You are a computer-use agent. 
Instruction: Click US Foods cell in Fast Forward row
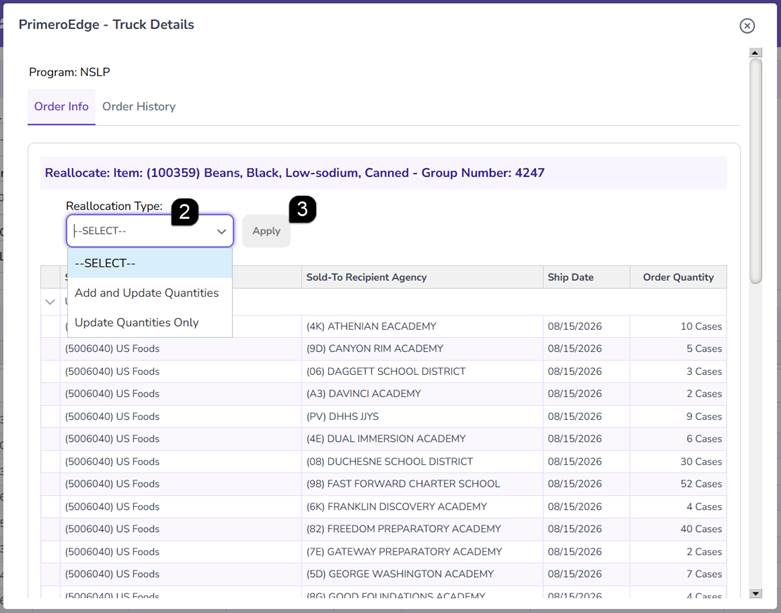click(x=181, y=484)
